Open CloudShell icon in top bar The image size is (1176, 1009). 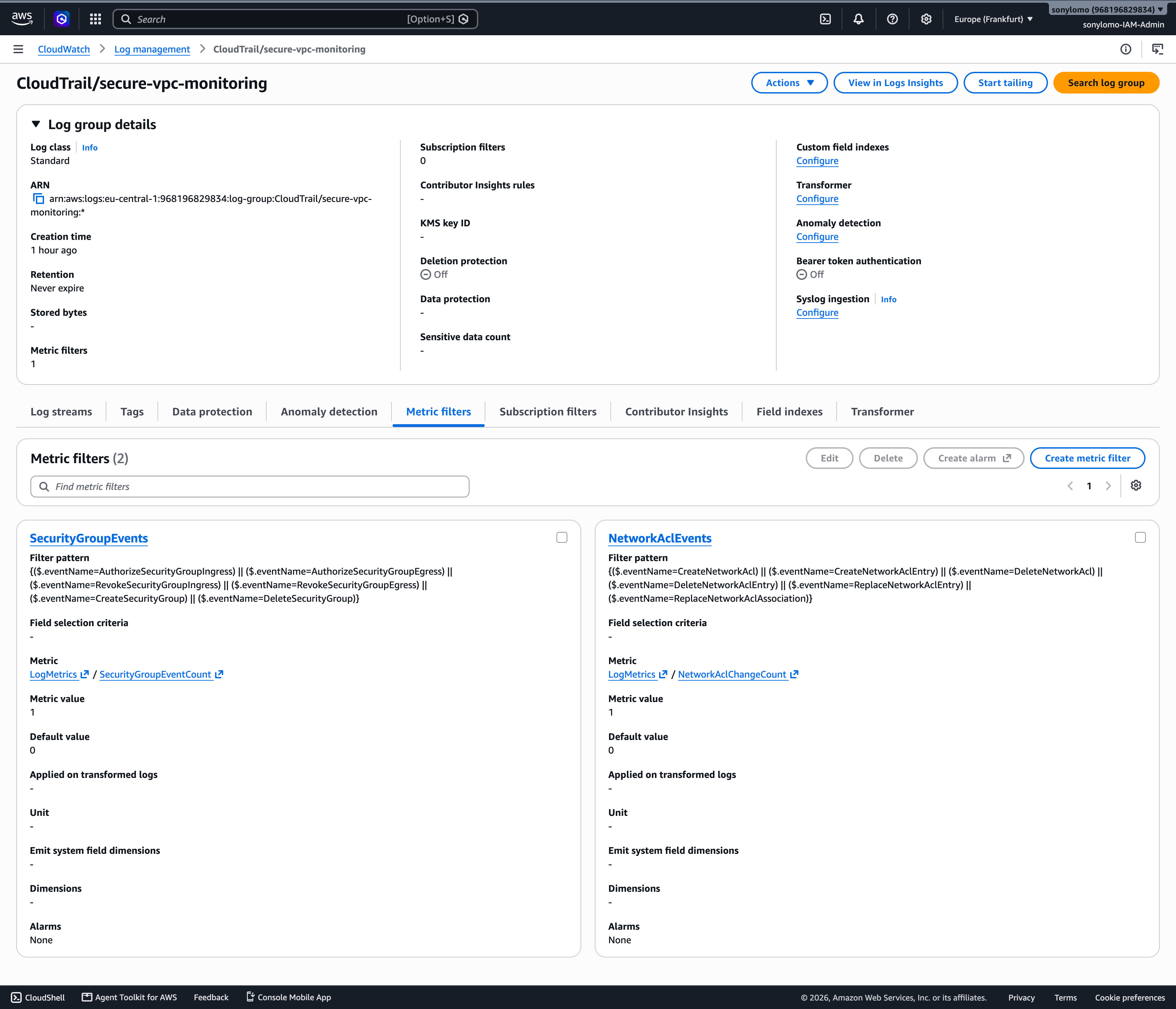(825, 19)
